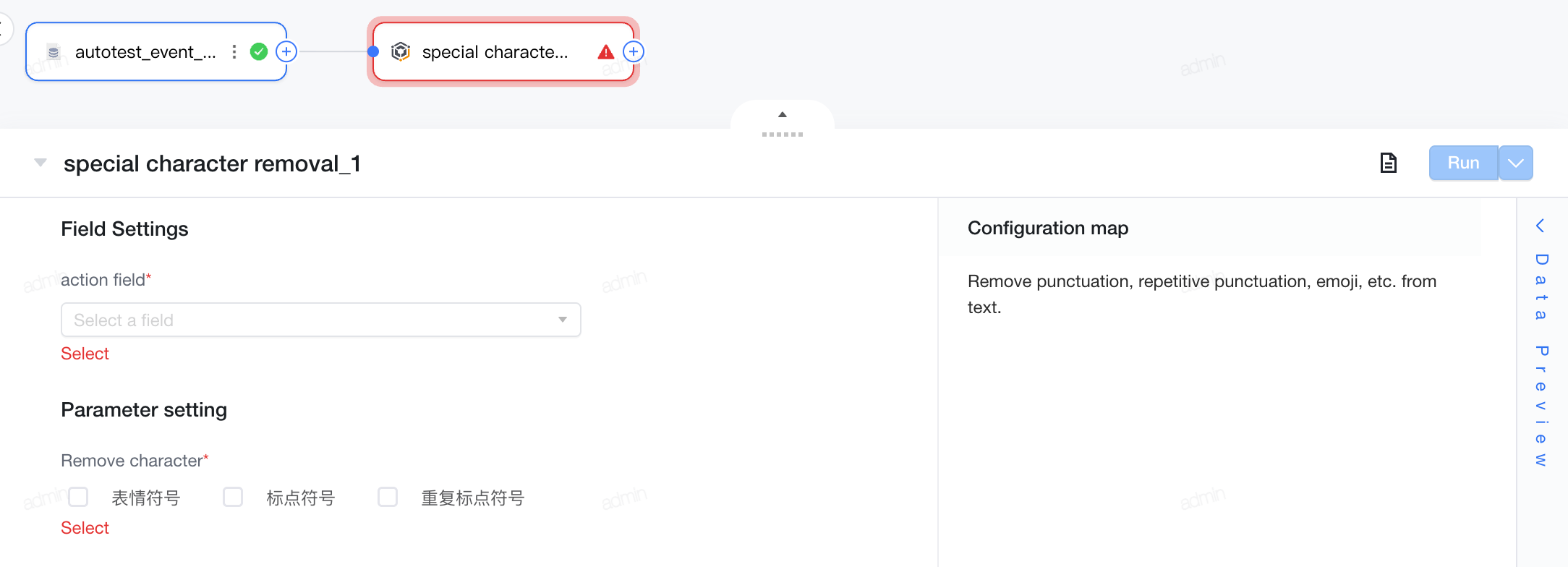Open the action field 'Select a field' dropdown
The width and height of the screenshot is (1568, 567).
(x=321, y=320)
